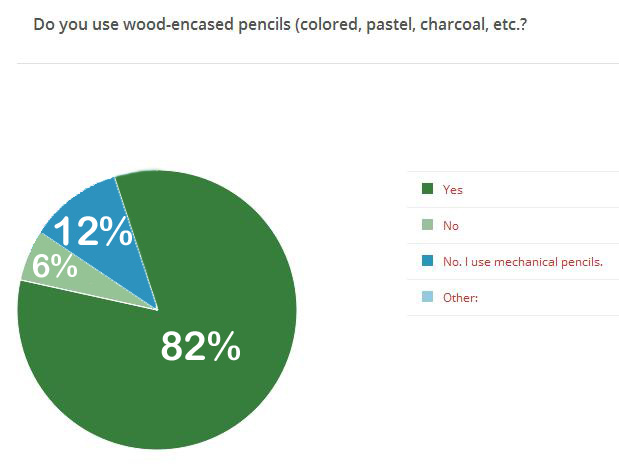
Task: Click the blue mechanical pencils legend swatch
Action: click(x=427, y=261)
